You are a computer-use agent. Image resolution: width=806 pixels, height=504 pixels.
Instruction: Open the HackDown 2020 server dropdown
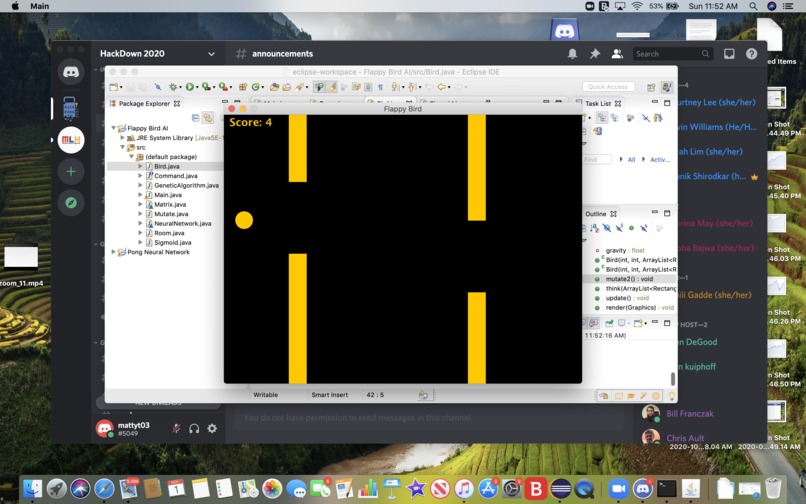pos(211,53)
